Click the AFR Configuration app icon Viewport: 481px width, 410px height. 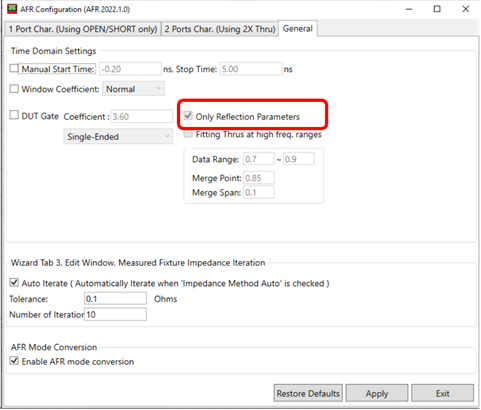click(12, 9)
